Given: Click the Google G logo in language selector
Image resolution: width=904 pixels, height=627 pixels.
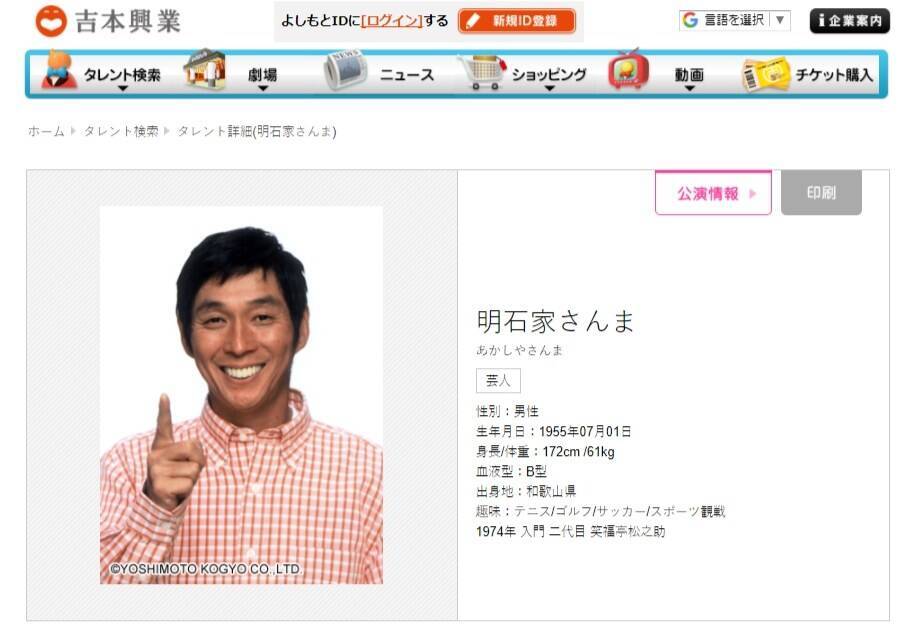Looking at the screenshot, I should click(x=690, y=20).
